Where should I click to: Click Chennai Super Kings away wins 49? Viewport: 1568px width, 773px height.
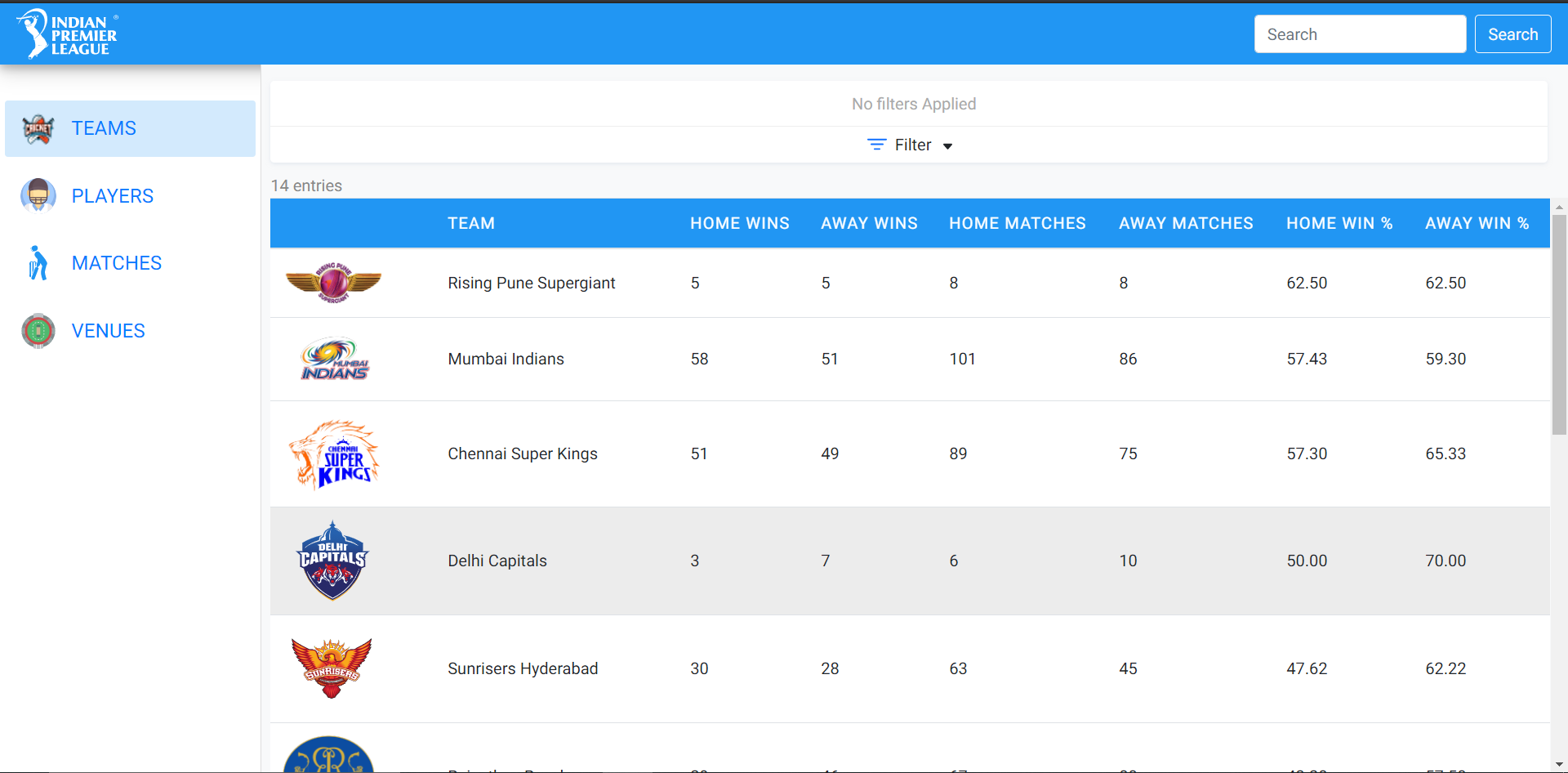(x=830, y=454)
